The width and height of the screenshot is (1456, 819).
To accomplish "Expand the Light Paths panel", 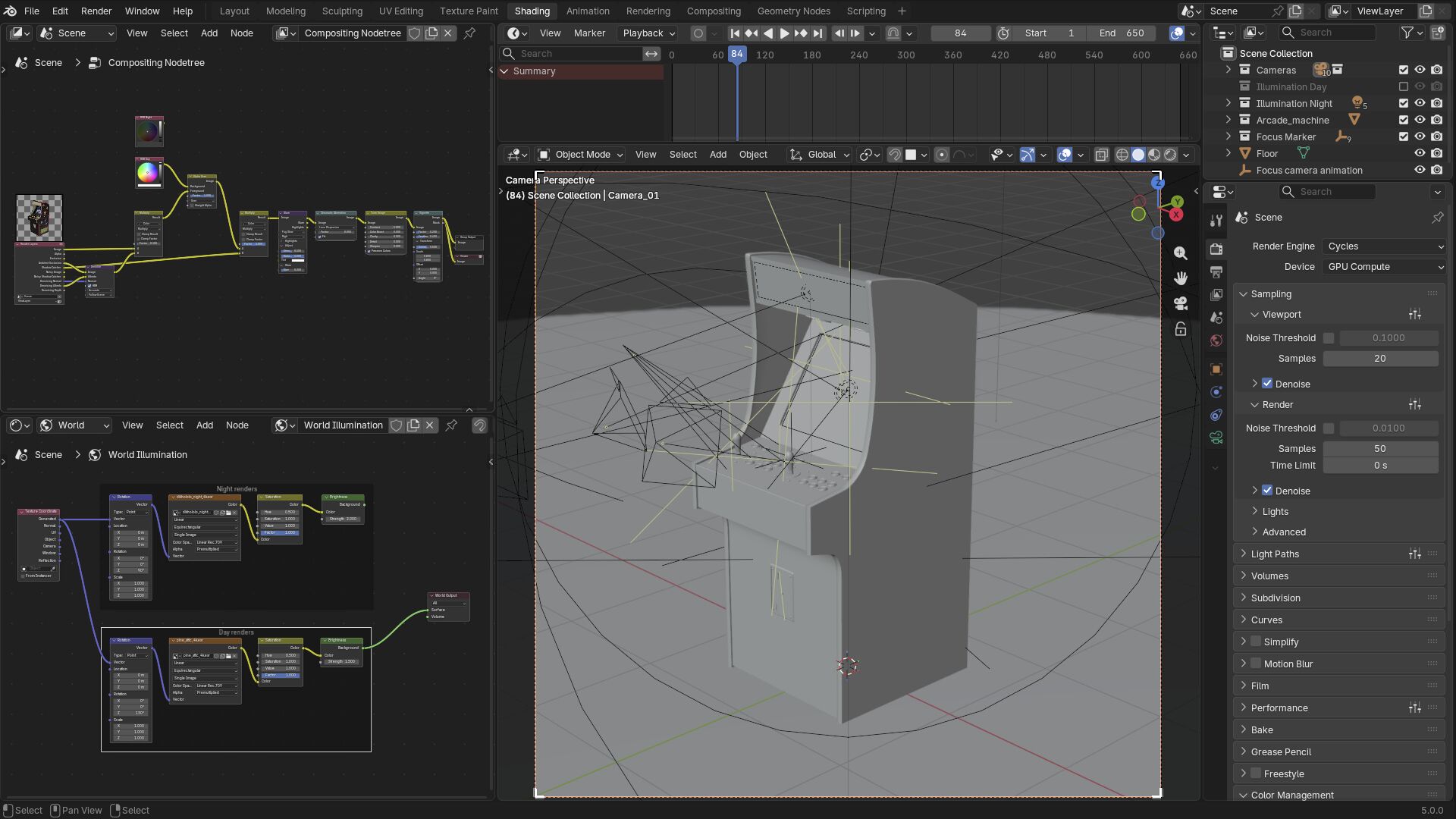I will pos(1275,554).
